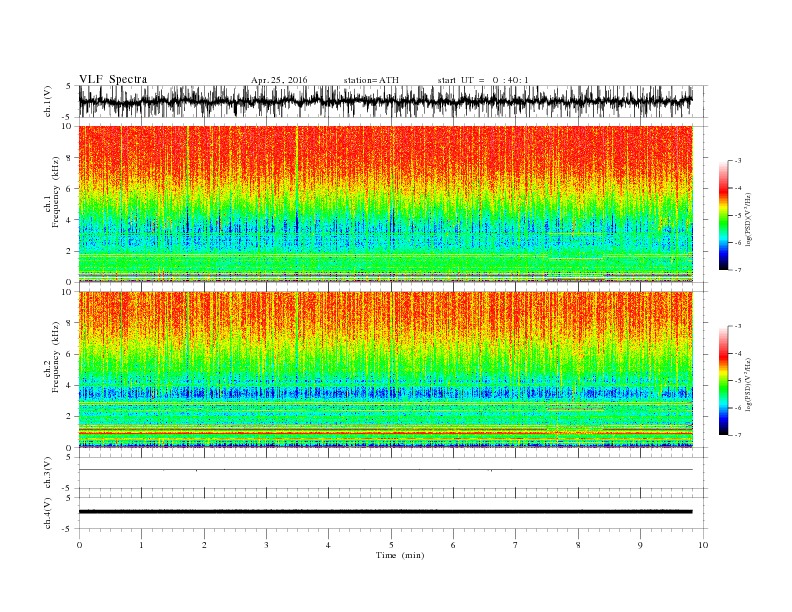This screenshot has width=792, height=612.
Task: Click the "1" tick label on time axis
Action: (x=141, y=545)
